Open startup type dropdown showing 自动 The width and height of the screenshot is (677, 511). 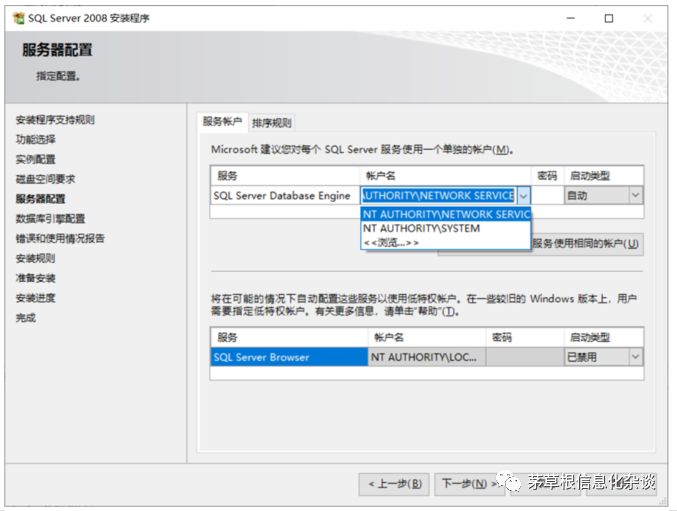click(x=635, y=196)
